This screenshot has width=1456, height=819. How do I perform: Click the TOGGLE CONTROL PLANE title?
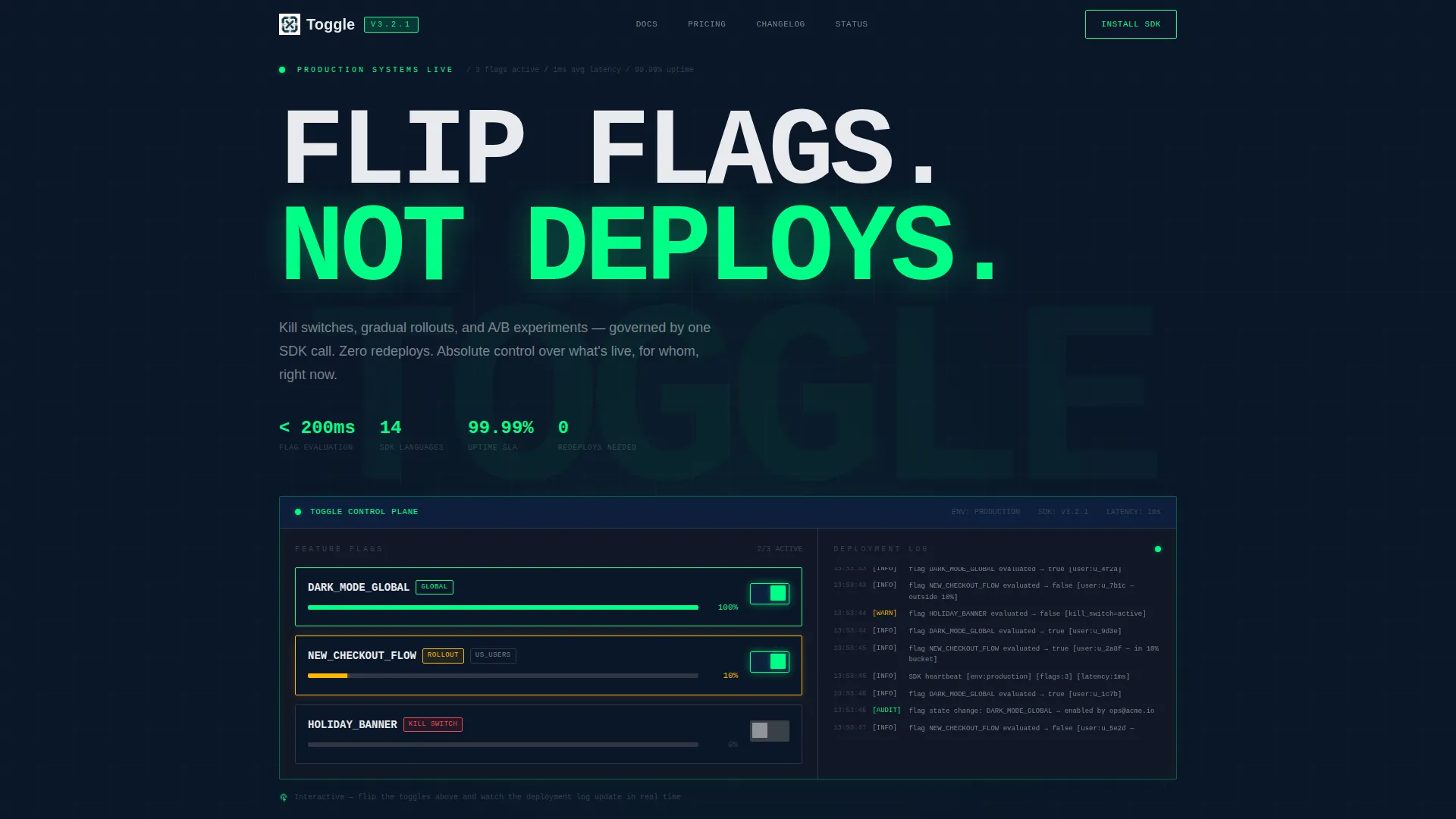tap(364, 512)
